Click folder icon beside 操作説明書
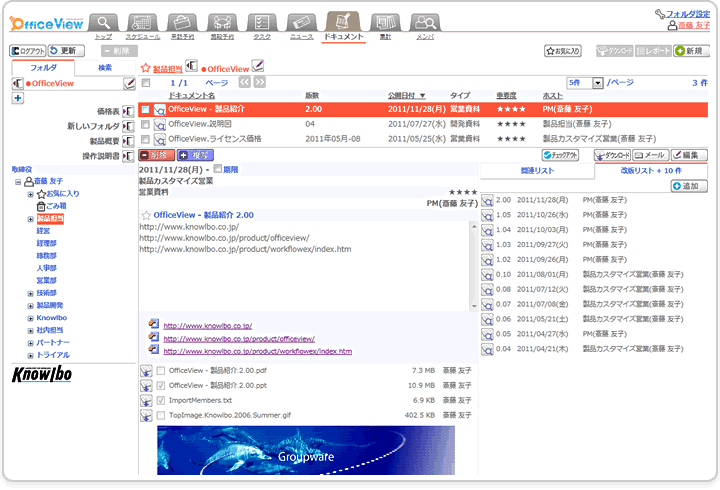This screenshot has width=720, height=490. click(x=129, y=156)
